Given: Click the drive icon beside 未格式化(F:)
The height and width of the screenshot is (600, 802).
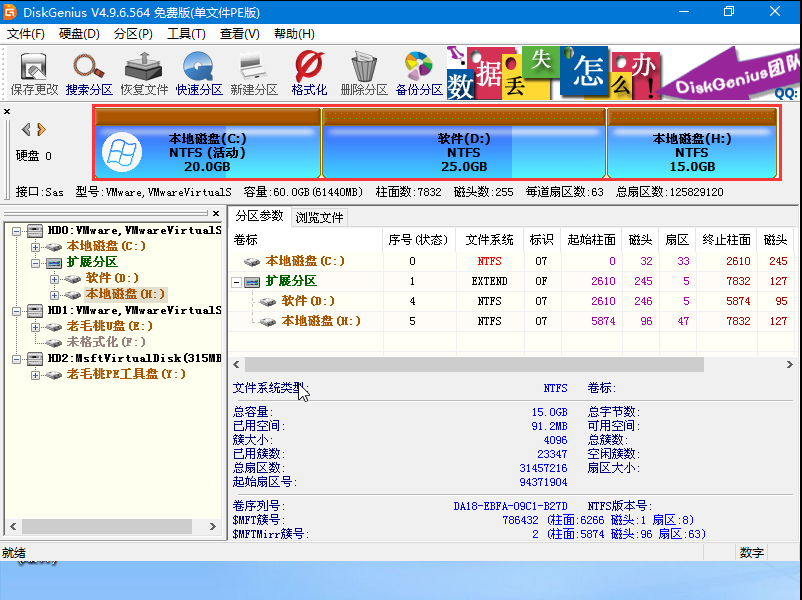Looking at the screenshot, I should coord(54,343).
